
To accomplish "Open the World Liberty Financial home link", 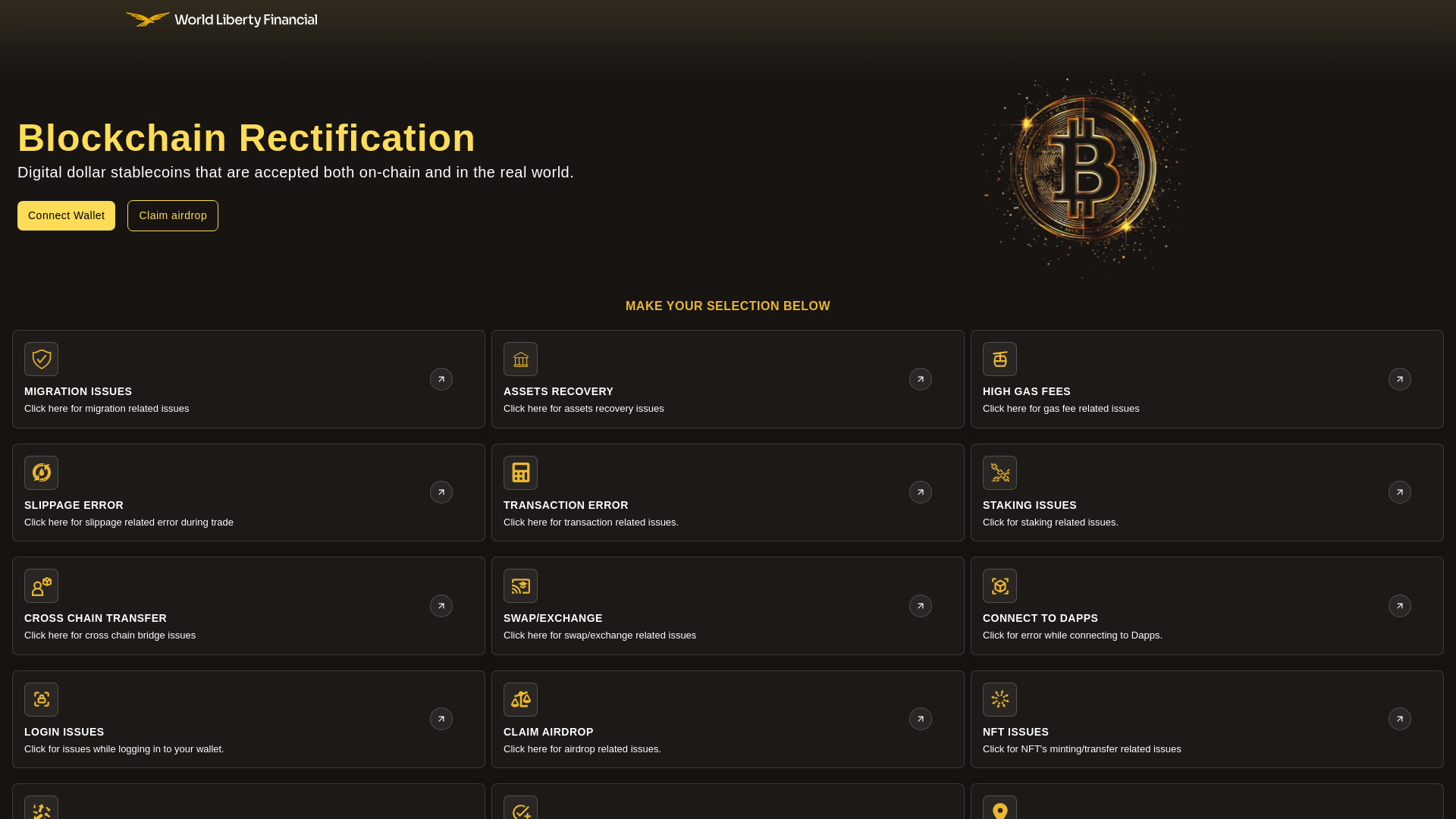I will pyautogui.click(x=221, y=19).
